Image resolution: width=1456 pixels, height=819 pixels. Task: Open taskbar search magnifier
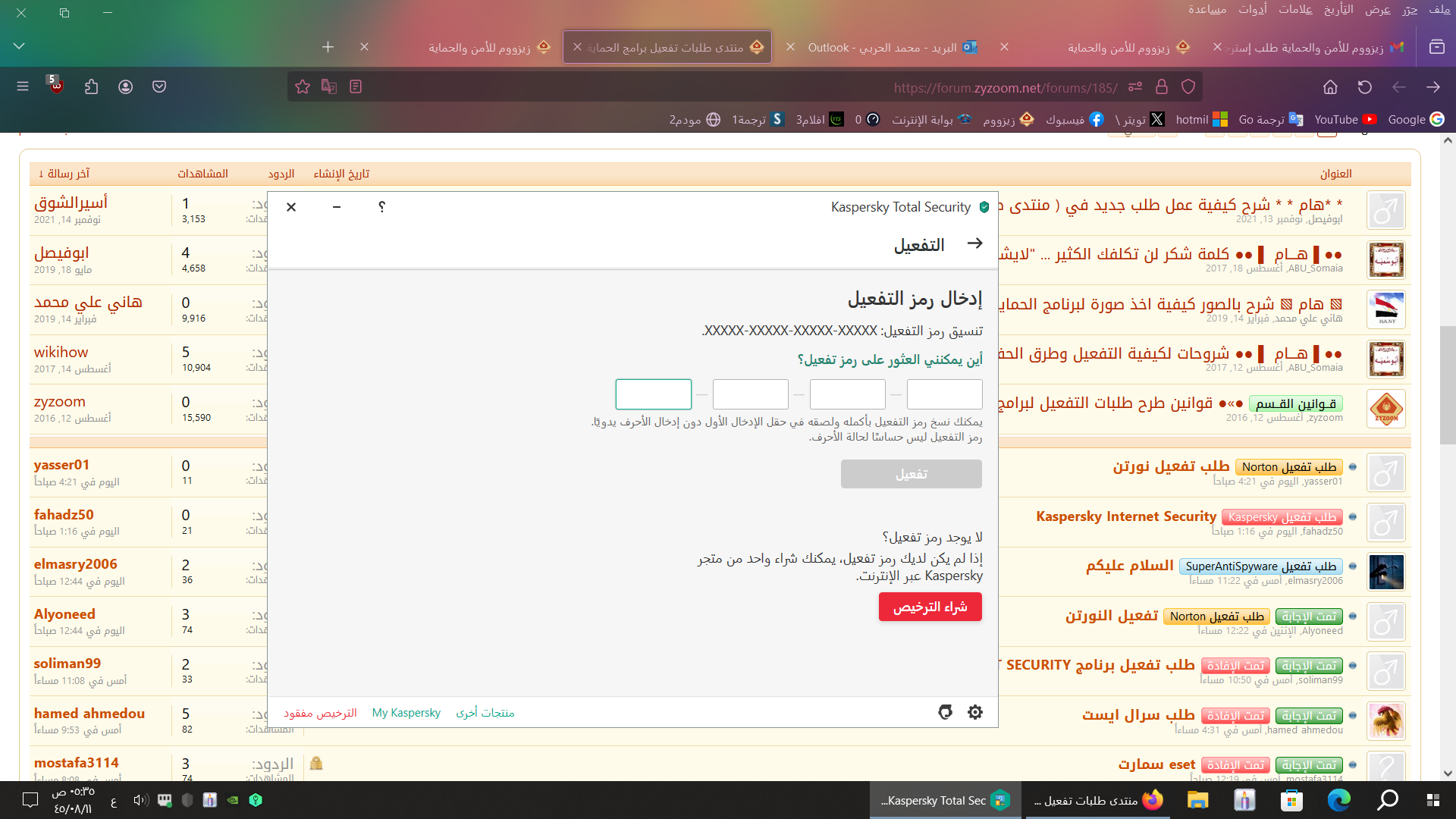pyautogui.click(x=1388, y=800)
